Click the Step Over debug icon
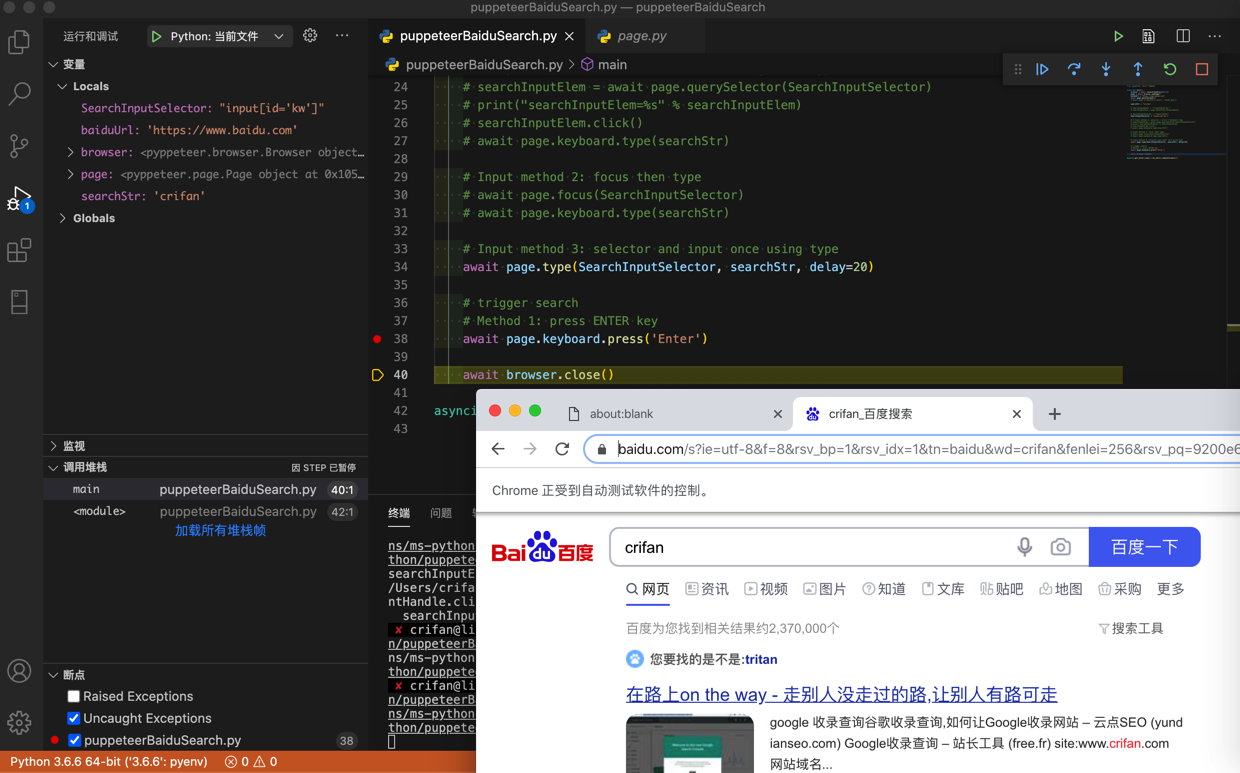Screen dimensions: 1240x773 1074,70
